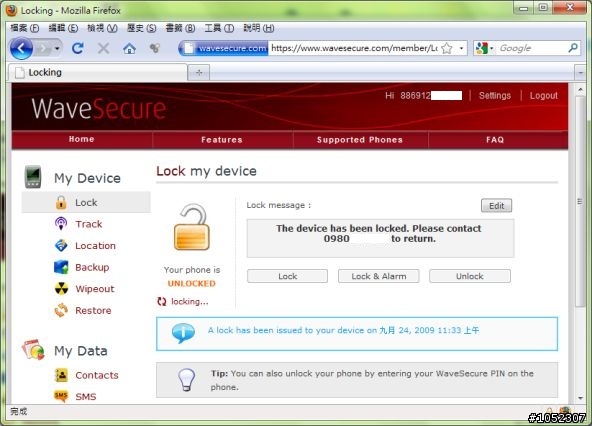Image resolution: width=592 pixels, height=426 pixels.
Task: Click the Tip light bulb icon
Action: pyautogui.click(x=187, y=379)
